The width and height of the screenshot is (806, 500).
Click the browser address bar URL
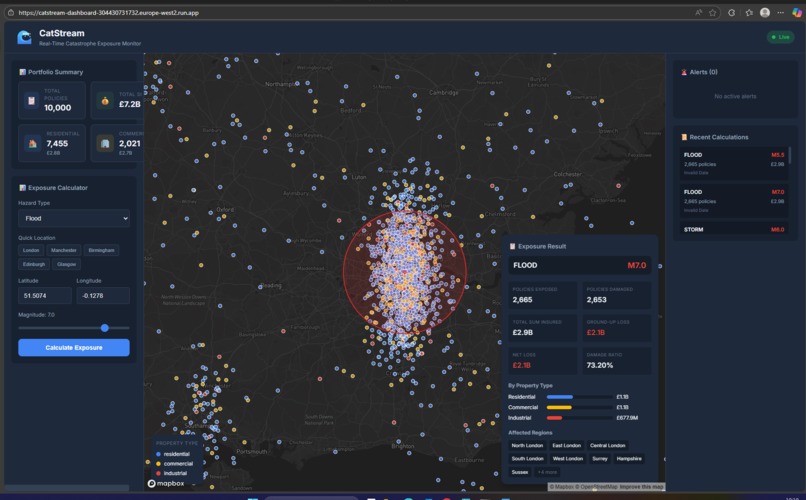pos(108,13)
